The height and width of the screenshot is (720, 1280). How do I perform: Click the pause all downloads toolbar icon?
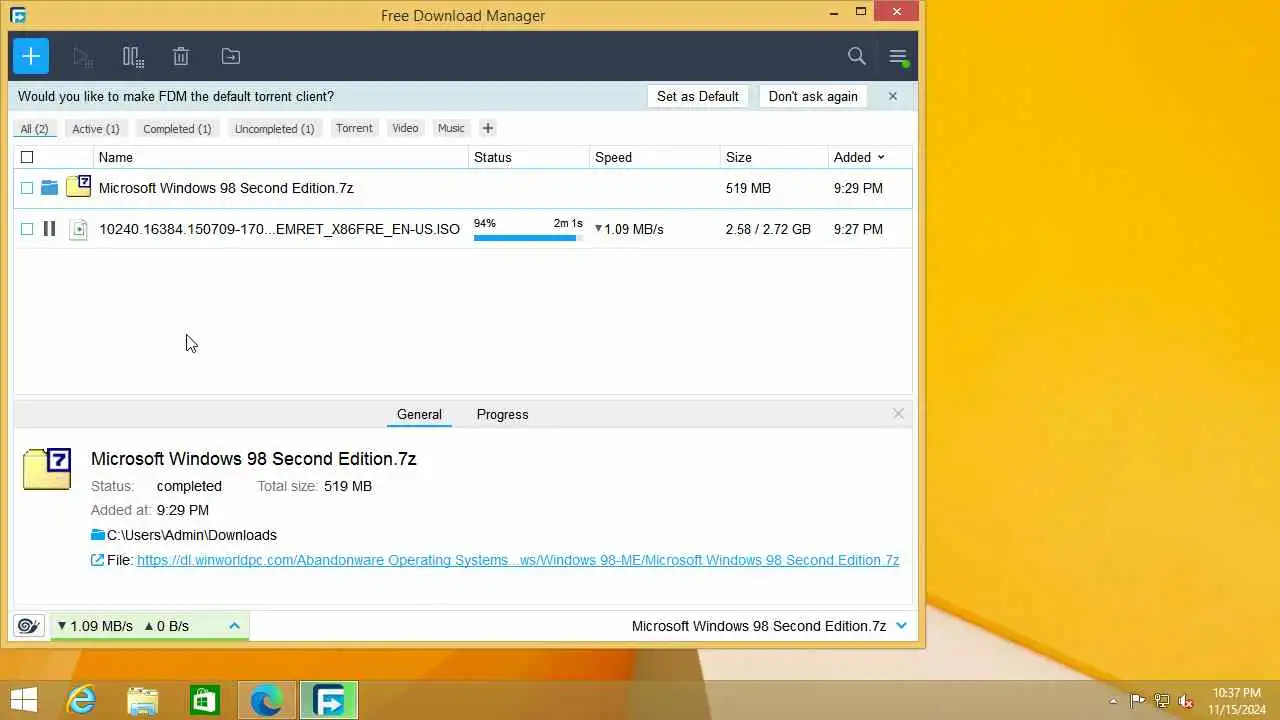coord(132,57)
